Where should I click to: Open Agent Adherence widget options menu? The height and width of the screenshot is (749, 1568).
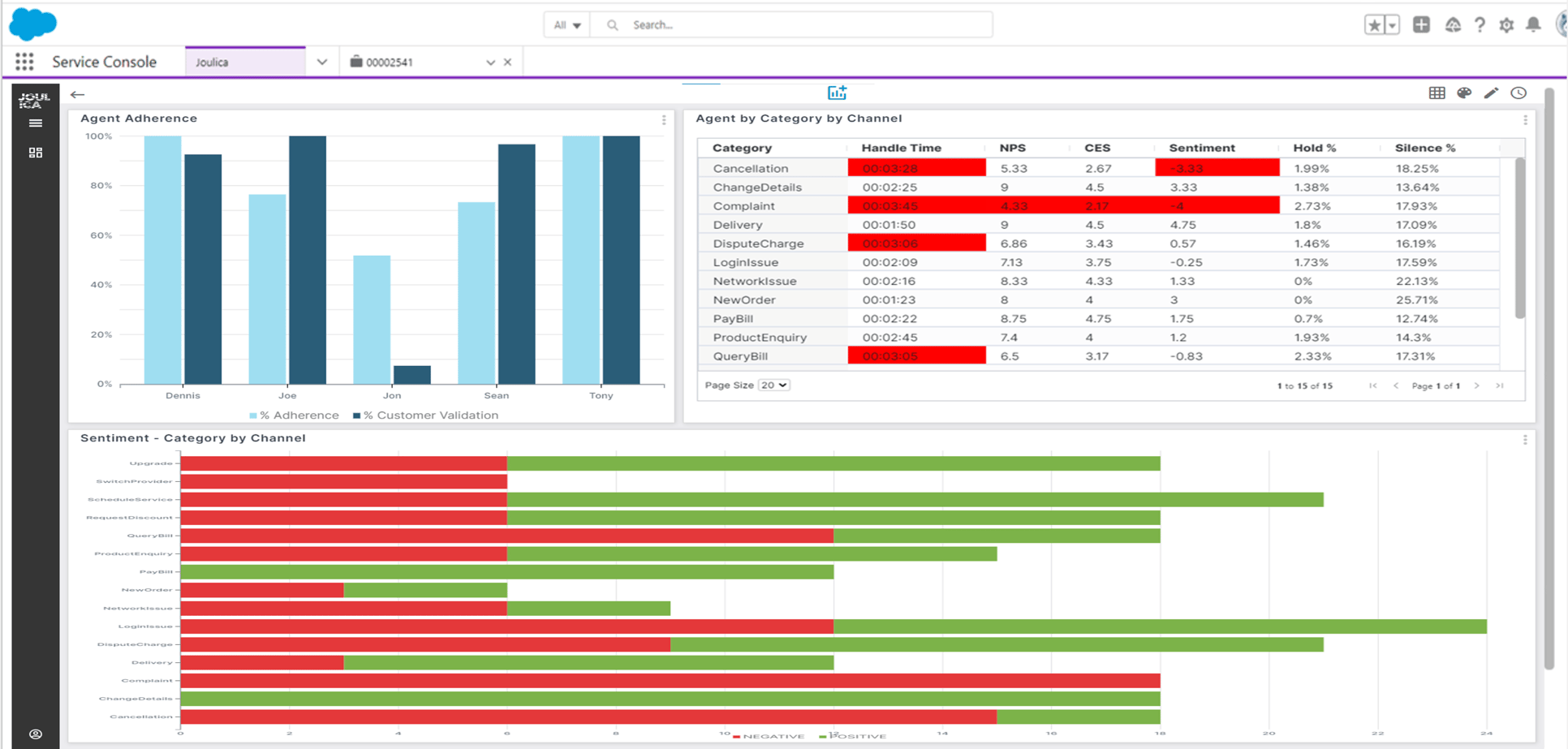(664, 119)
